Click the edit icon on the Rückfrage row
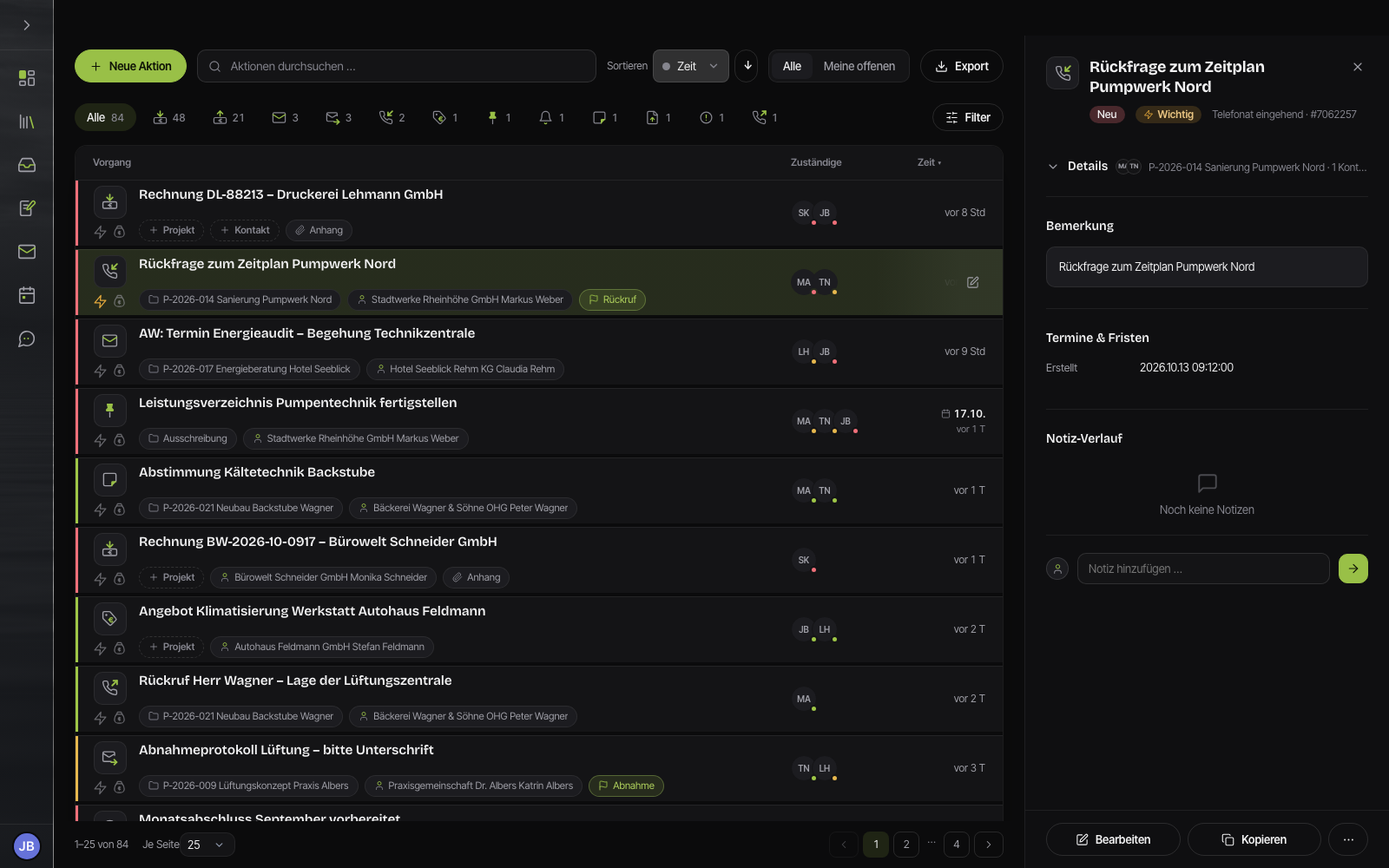The width and height of the screenshot is (1389, 868). [973, 282]
